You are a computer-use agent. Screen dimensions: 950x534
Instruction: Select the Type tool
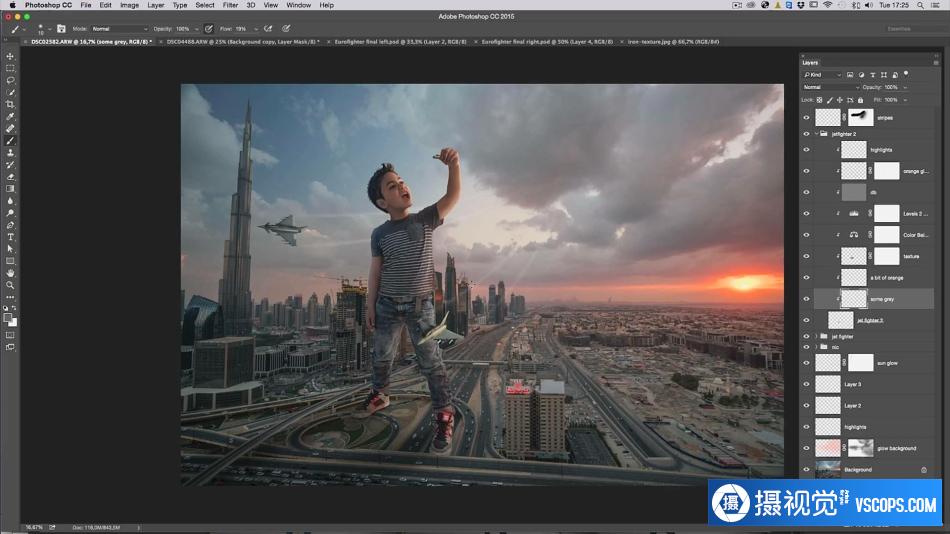point(10,237)
